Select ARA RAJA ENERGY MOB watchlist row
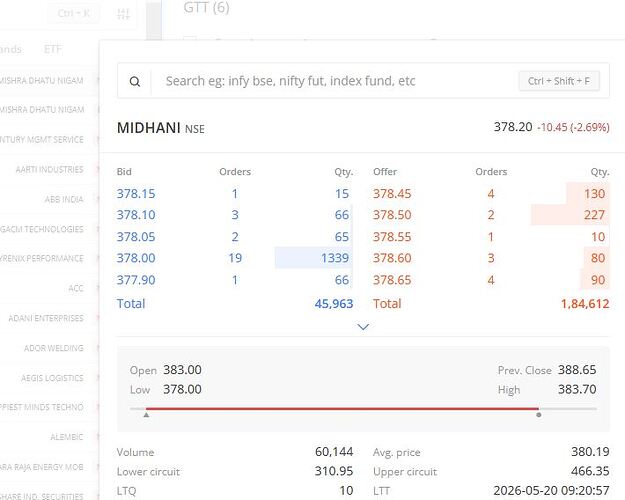This screenshot has width=625, height=500. tap(42, 467)
